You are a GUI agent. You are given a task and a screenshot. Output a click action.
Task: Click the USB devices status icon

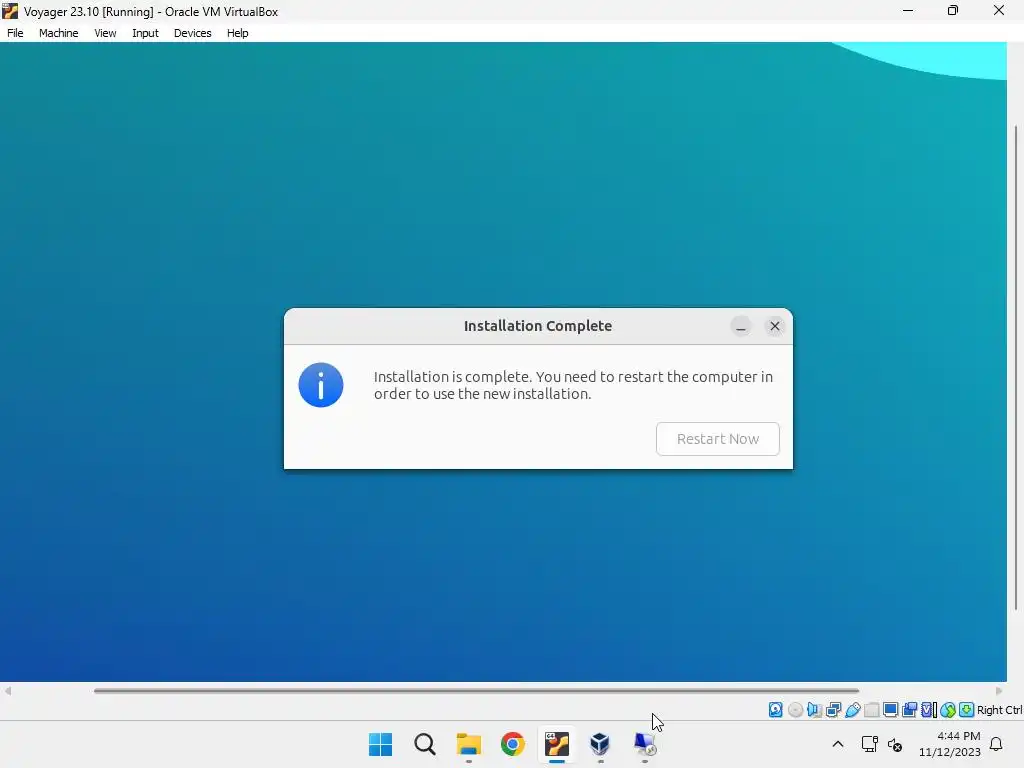pos(853,710)
